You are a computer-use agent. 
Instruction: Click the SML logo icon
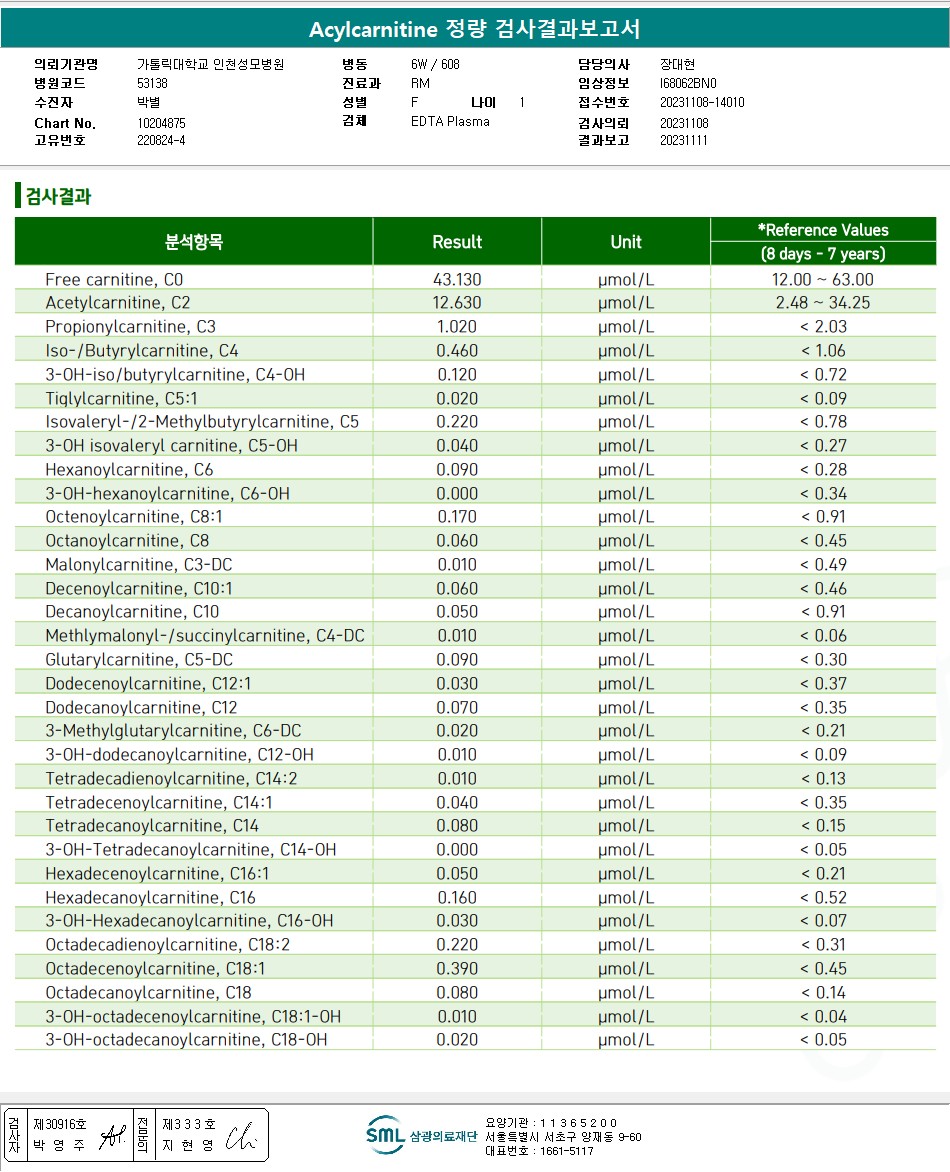(385, 1135)
